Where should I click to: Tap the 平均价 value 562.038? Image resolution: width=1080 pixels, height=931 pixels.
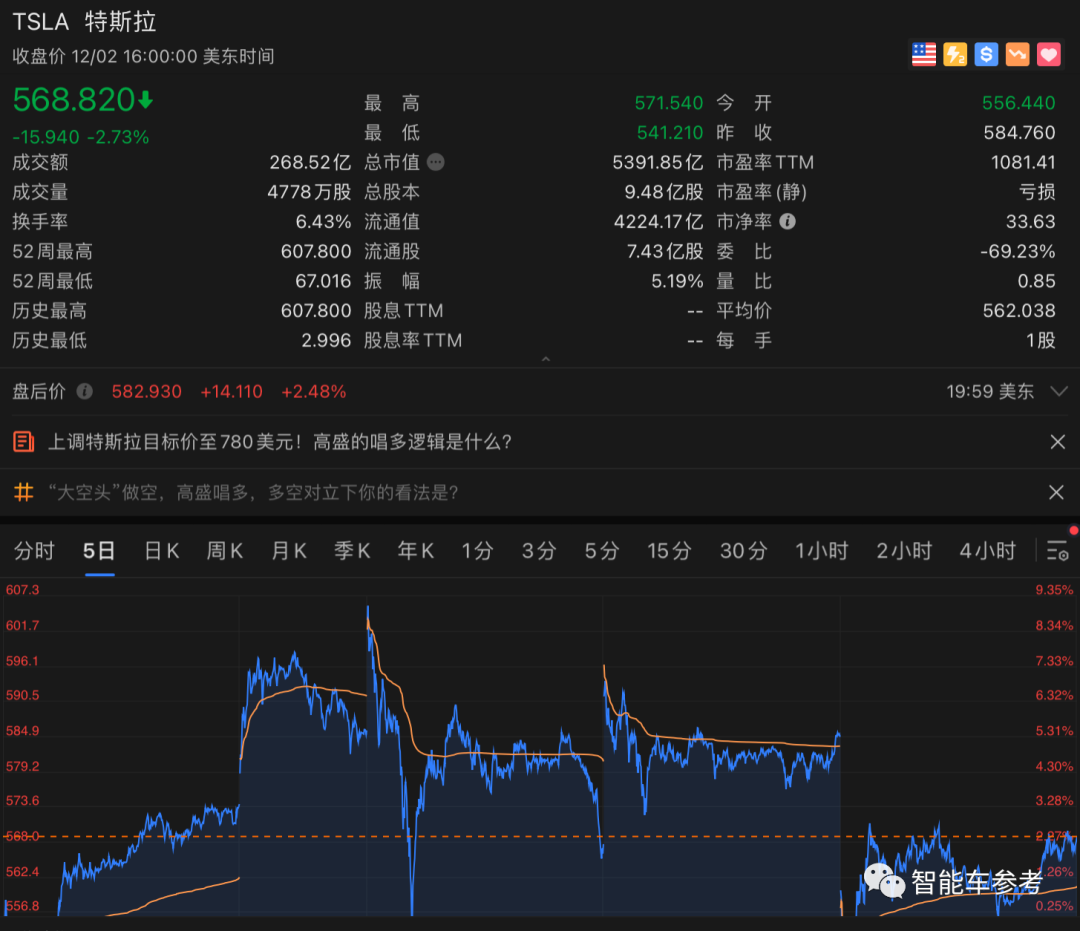point(1019,311)
